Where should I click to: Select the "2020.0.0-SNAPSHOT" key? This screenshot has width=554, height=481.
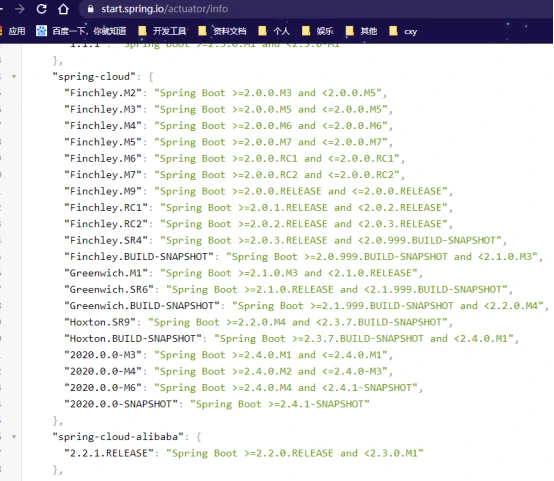[x=121, y=404]
